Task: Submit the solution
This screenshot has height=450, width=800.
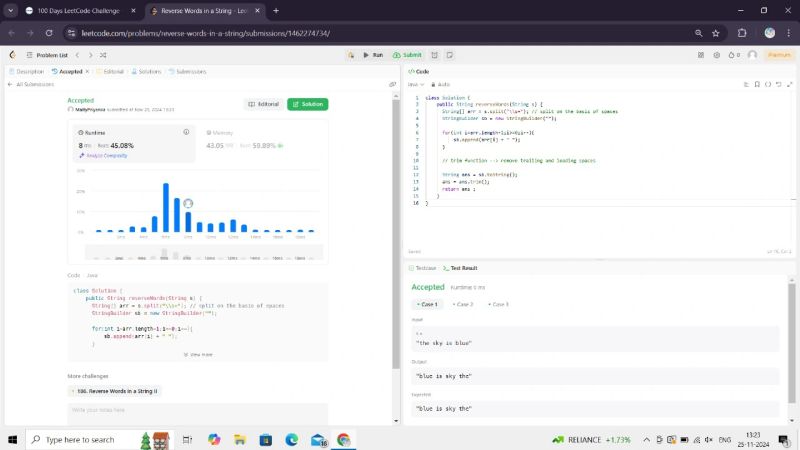Action: 407,55
